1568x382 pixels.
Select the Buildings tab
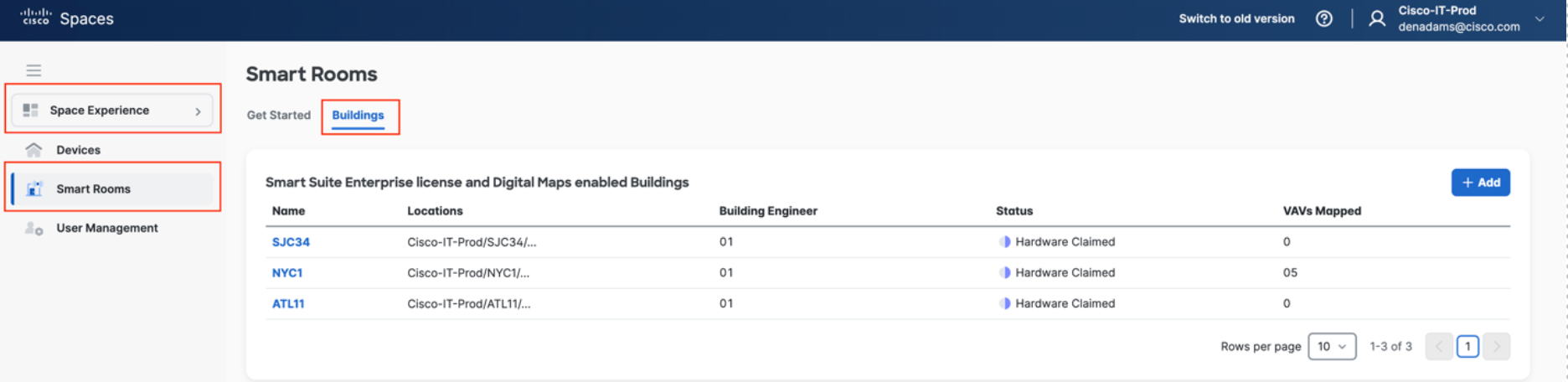(358, 116)
